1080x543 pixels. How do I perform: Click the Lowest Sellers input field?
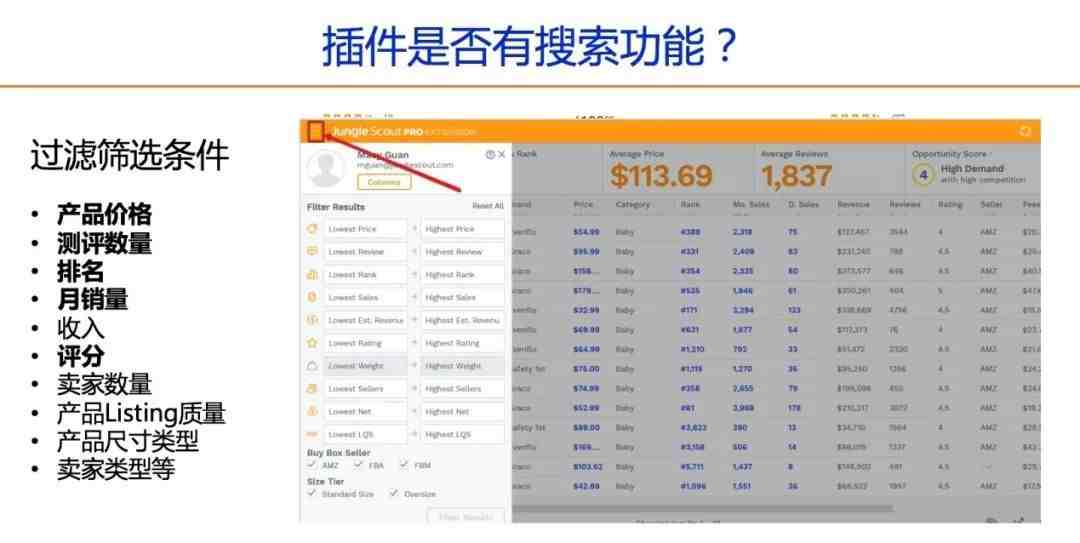(x=365, y=389)
